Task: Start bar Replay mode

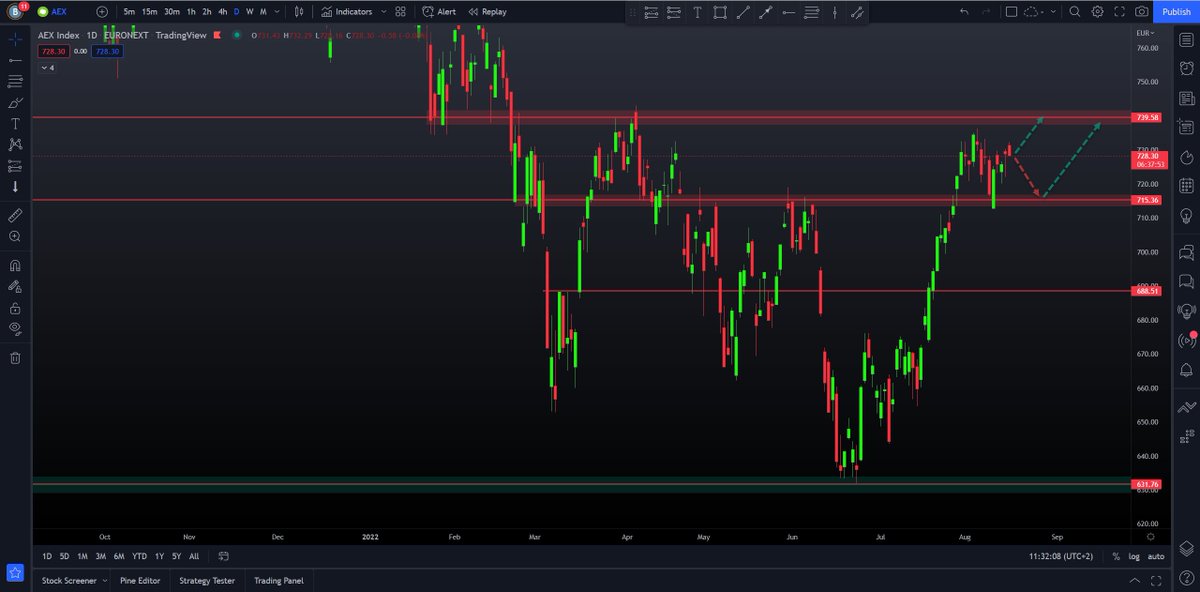Action: click(x=487, y=12)
